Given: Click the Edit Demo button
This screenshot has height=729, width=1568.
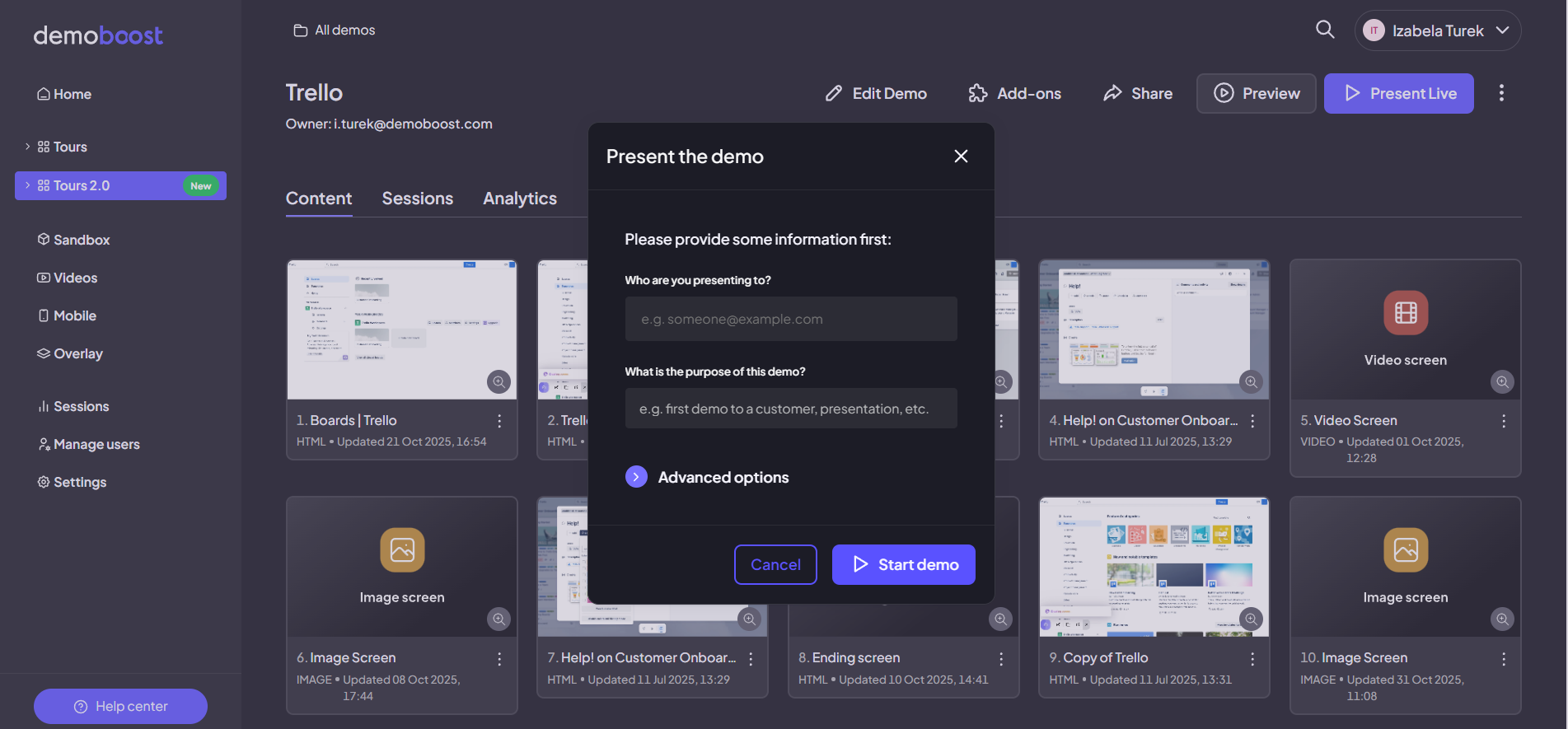Looking at the screenshot, I should click(876, 93).
